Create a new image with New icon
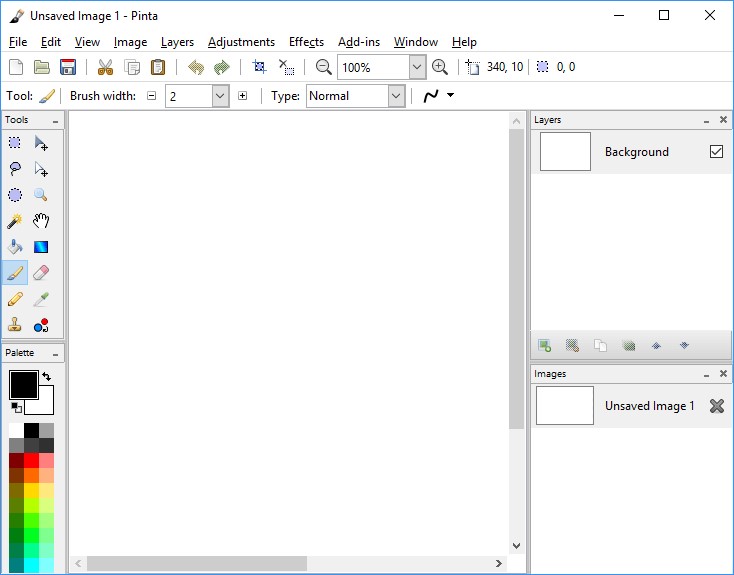The height and width of the screenshot is (575, 734). coord(16,67)
